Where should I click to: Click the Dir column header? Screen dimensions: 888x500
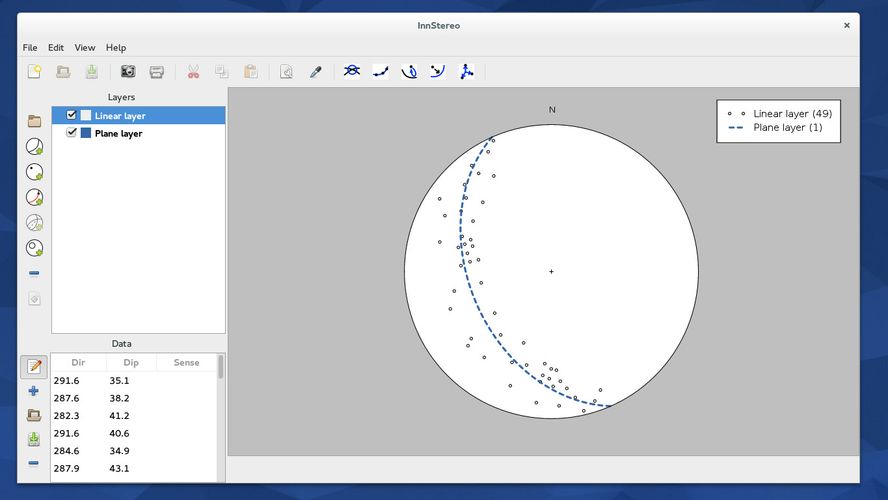click(x=78, y=363)
